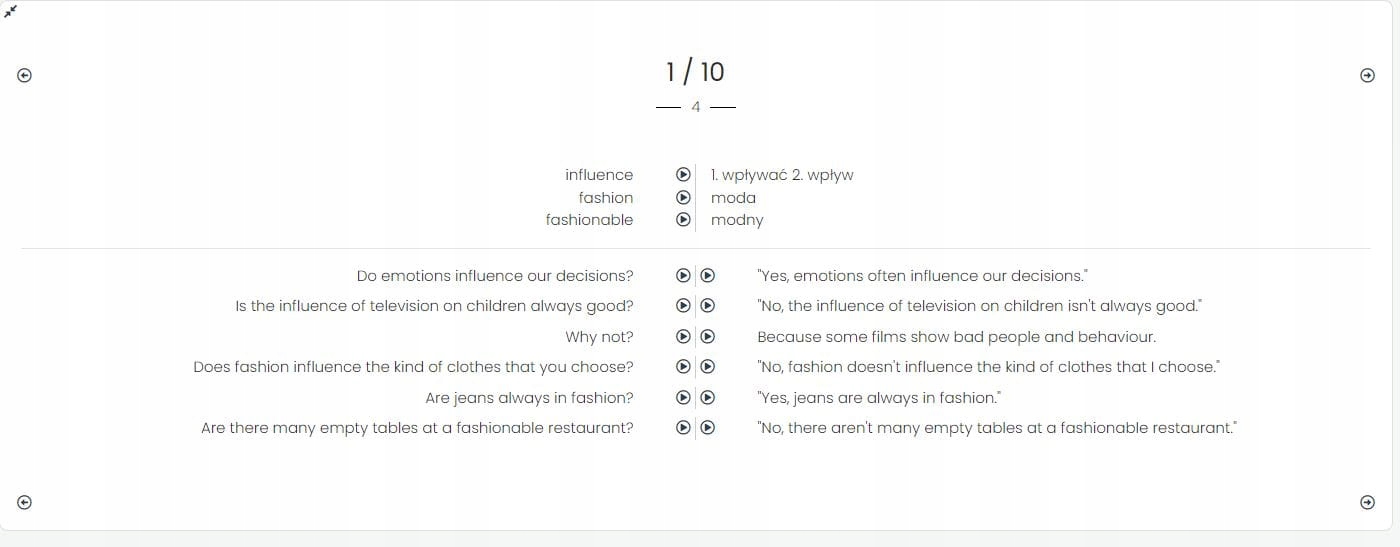Click the Polish translation 'moda'
The height and width of the screenshot is (547, 1400).
733,198
